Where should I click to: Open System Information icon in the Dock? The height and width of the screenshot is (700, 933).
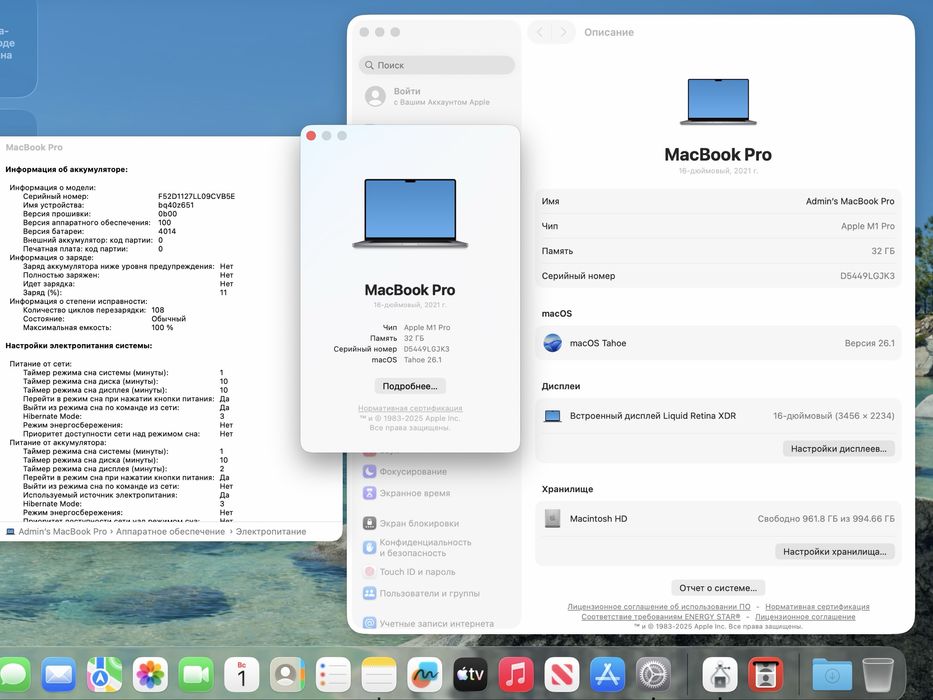pyautogui.click(x=720, y=675)
